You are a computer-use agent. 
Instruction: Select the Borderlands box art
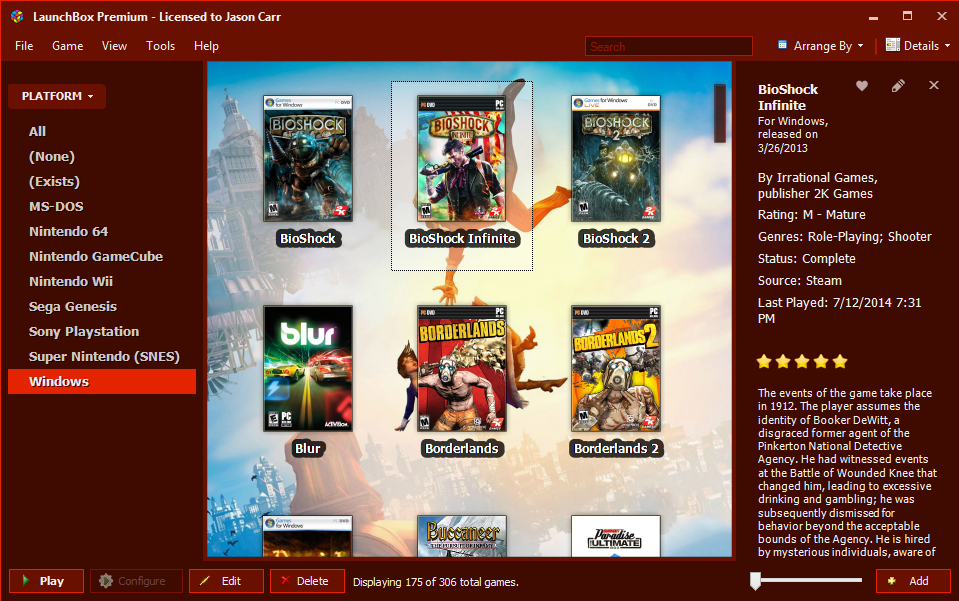click(462, 369)
